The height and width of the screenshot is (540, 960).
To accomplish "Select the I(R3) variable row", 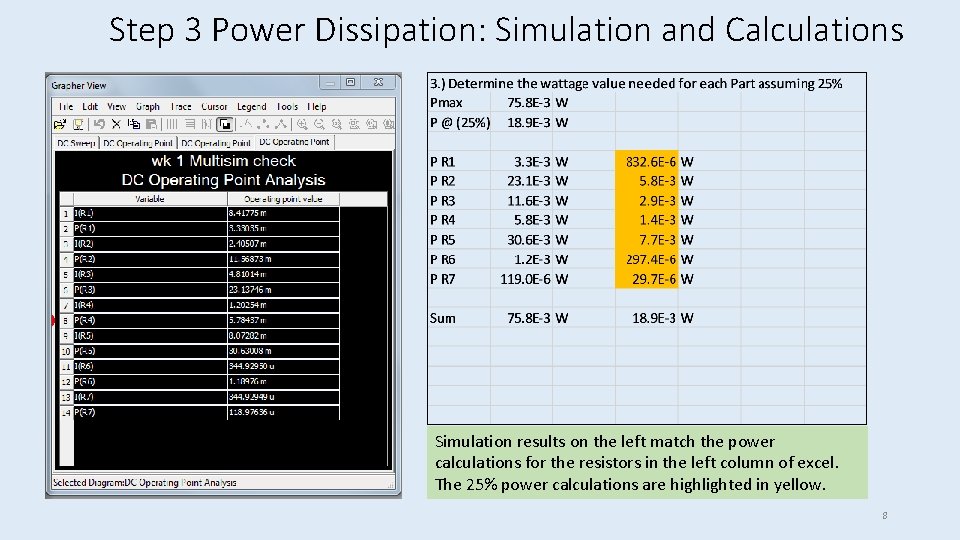I will pyautogui.click(x=150, y=274).
